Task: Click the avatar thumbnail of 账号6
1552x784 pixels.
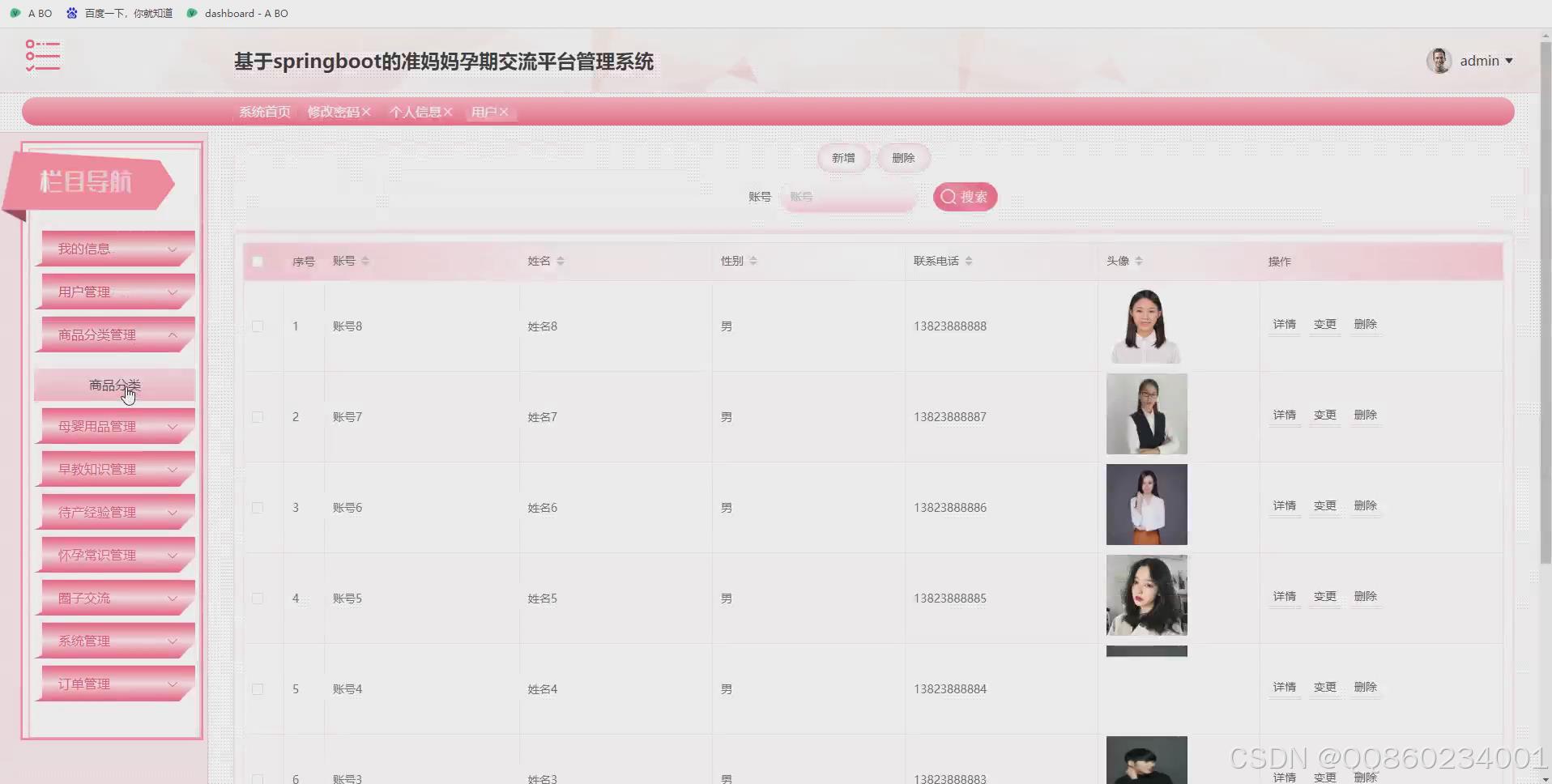Action: point(1146,505)
